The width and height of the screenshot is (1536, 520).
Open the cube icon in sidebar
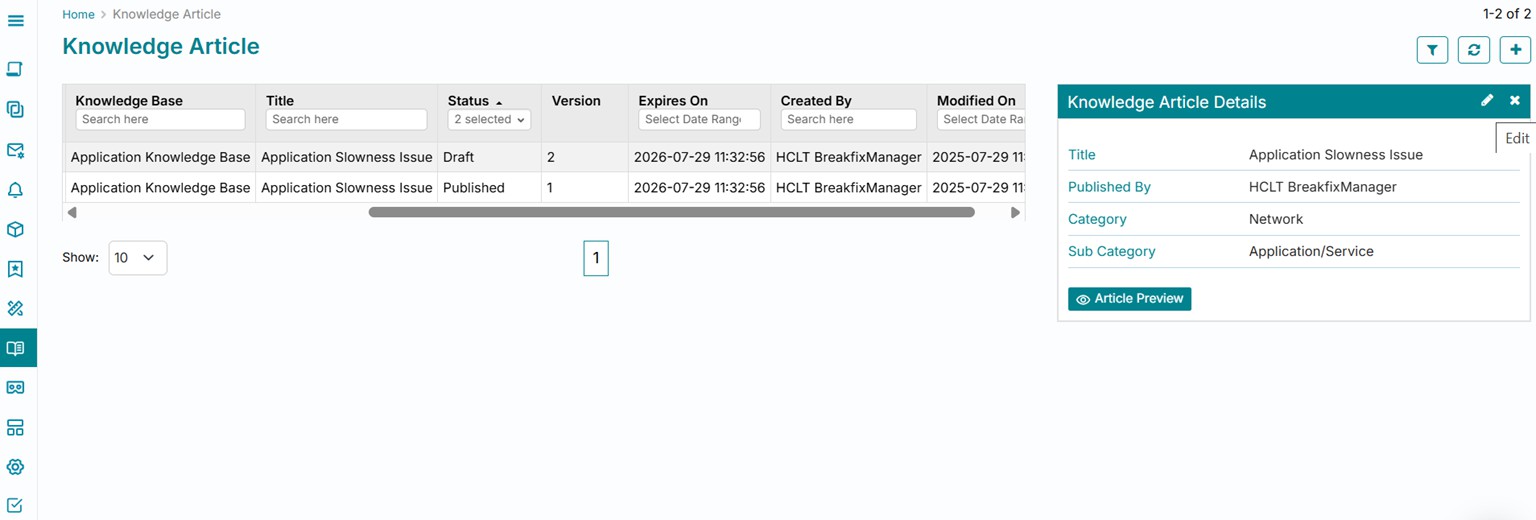click(x=15, y=229)
